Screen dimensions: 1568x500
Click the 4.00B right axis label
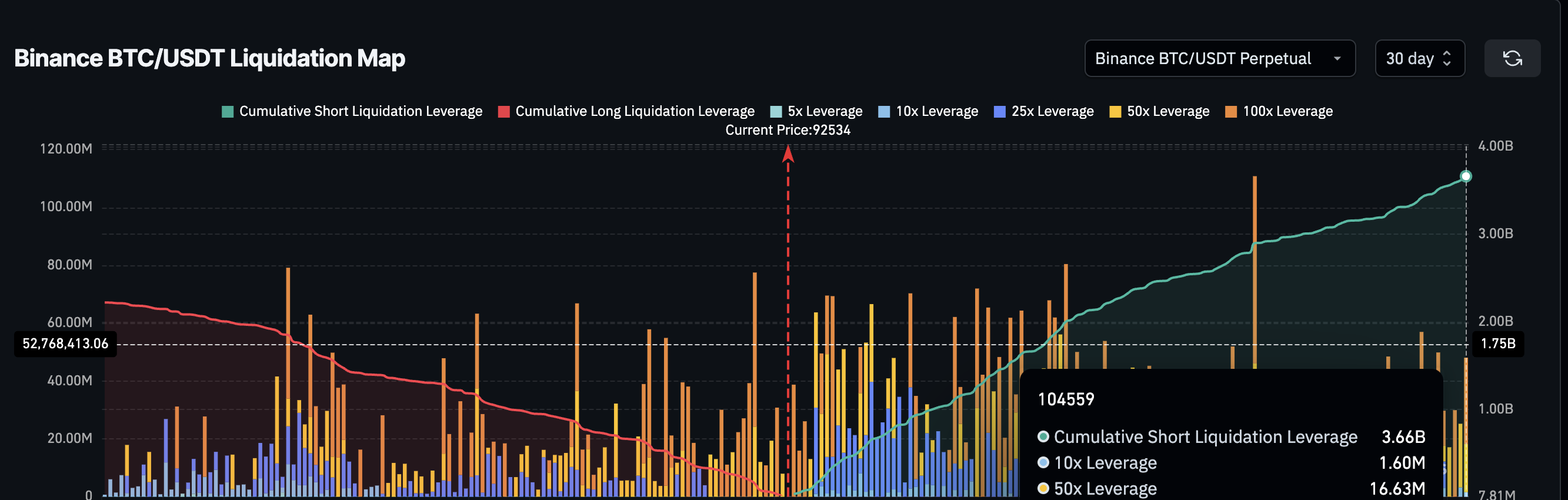tap(1496, 146)
